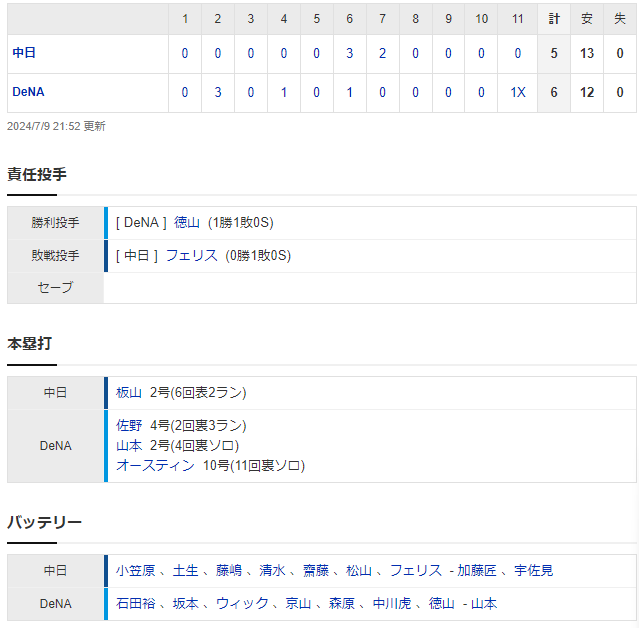This screenshot has height=628, width=639.
Task: Click DeNA 2nd inning score 3
Action: click(x=218, y=93)
